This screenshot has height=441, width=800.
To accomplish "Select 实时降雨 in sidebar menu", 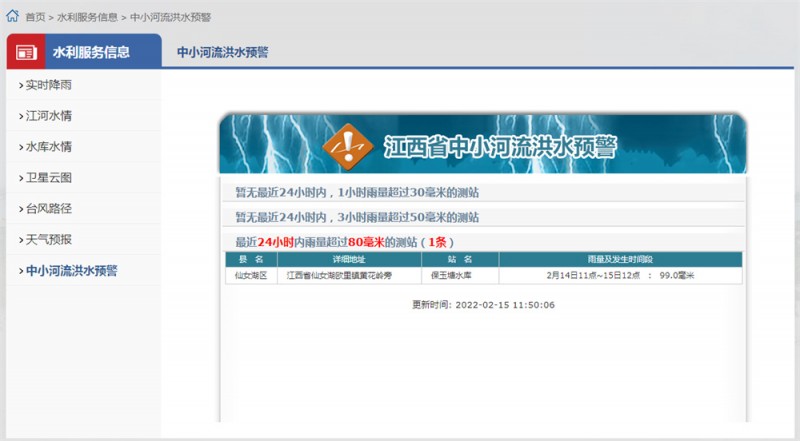I will [48, 85].
